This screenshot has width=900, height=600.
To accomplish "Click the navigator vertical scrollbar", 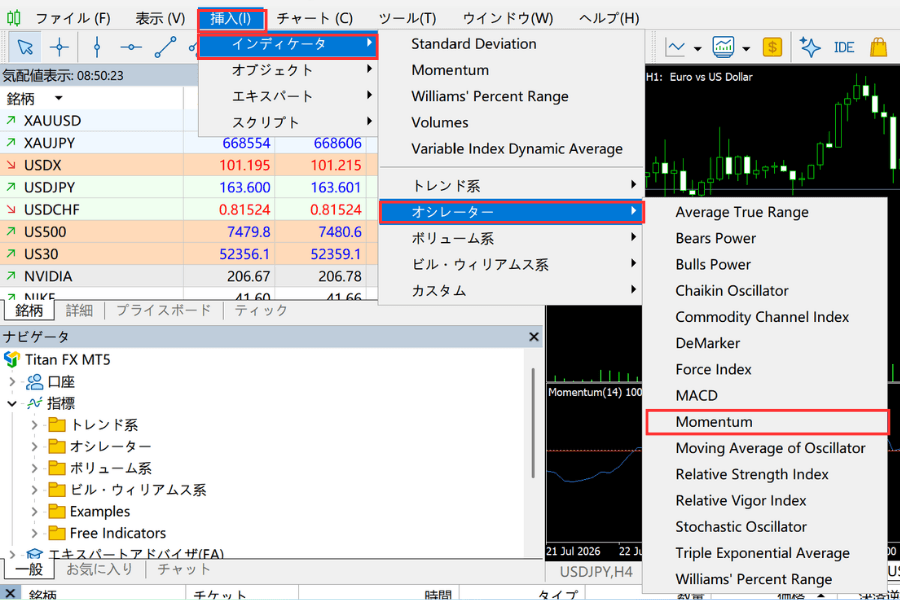I will 533,423.
